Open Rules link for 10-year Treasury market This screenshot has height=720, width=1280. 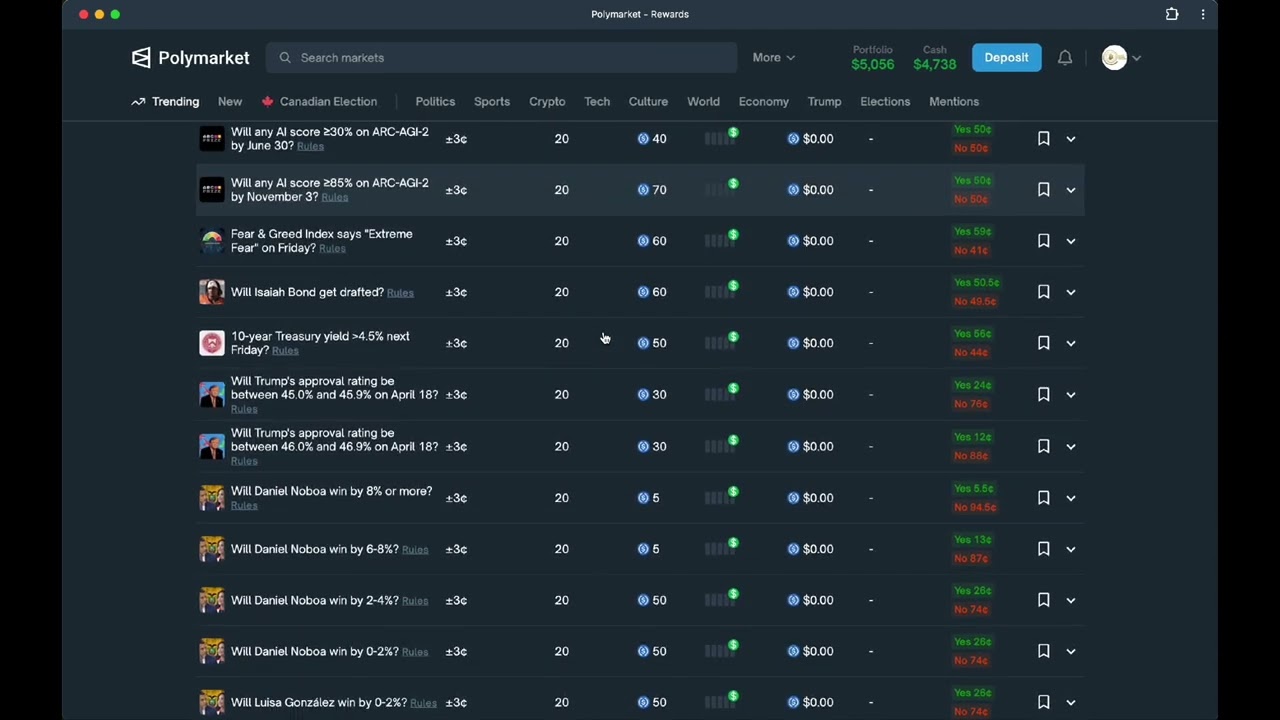[x=285, y=351]
